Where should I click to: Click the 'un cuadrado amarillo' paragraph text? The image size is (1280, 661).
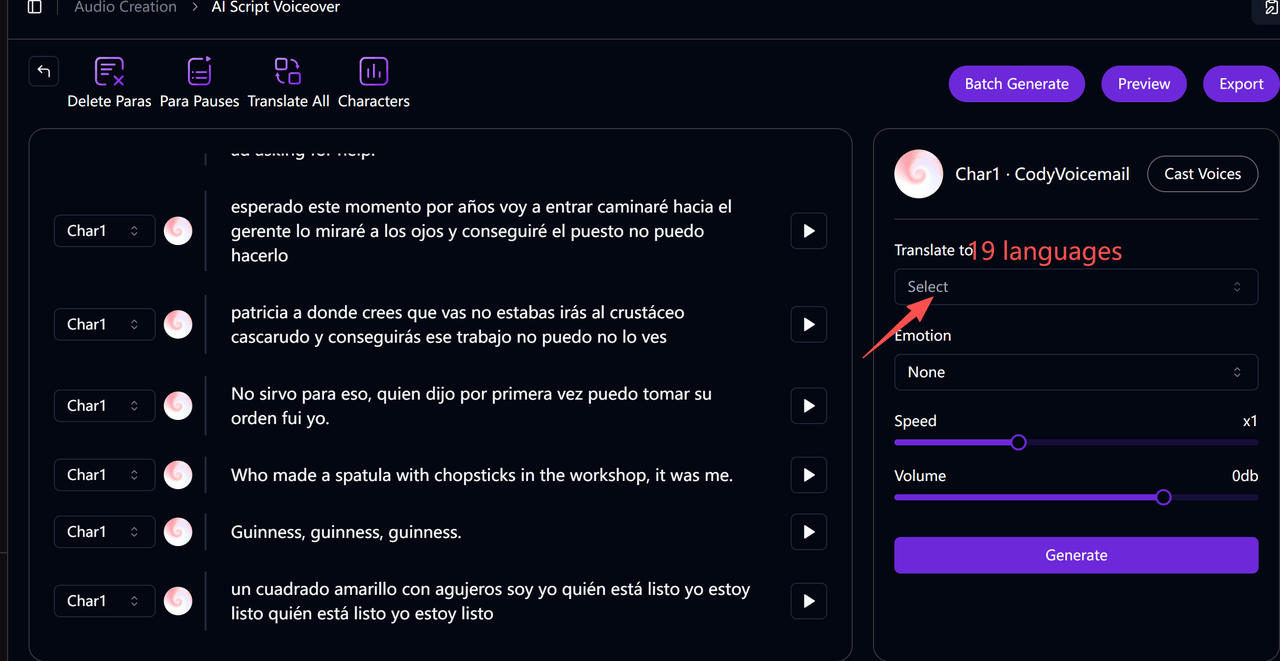tap(490, 601)
